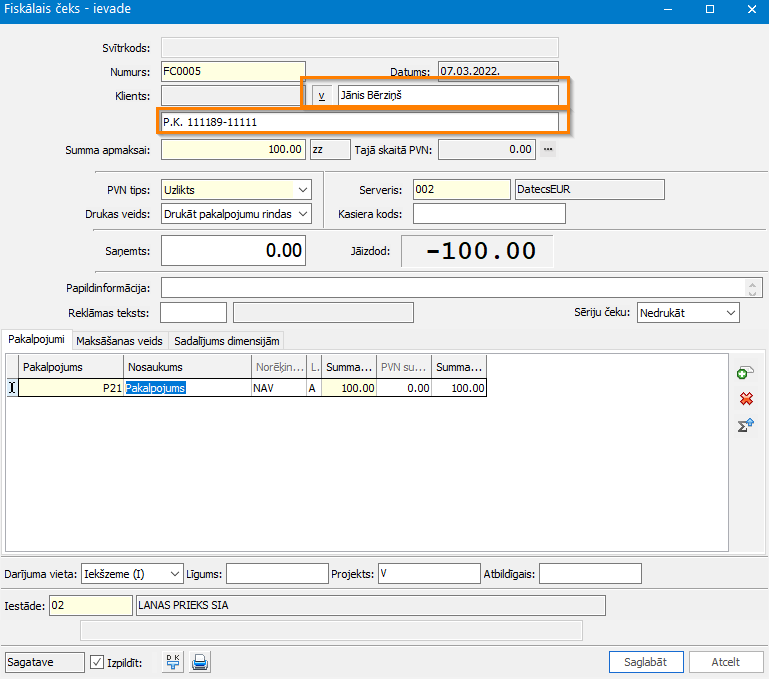This screenshot has width=769, height=679.
Task: Switch to the Maksāšanas veids tab
Action: [120, 340]
